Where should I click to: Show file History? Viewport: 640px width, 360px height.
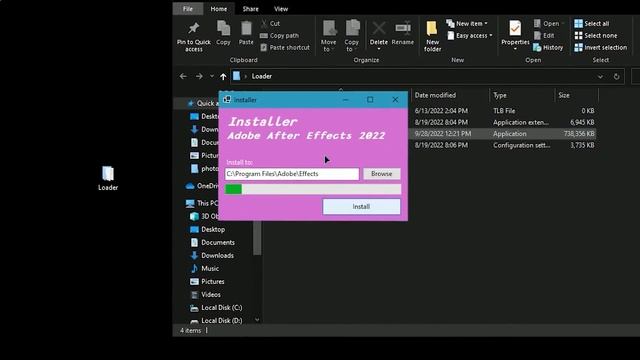(548, 47)
